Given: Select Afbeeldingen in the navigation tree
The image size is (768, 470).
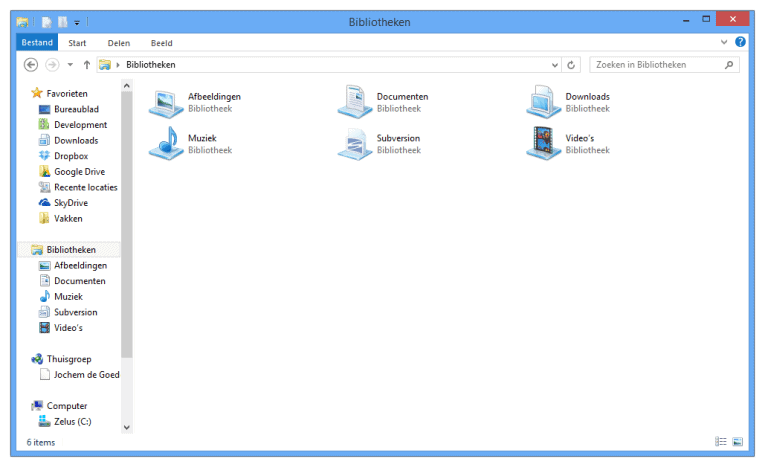Looking at the screenshot, I should 80,265.
